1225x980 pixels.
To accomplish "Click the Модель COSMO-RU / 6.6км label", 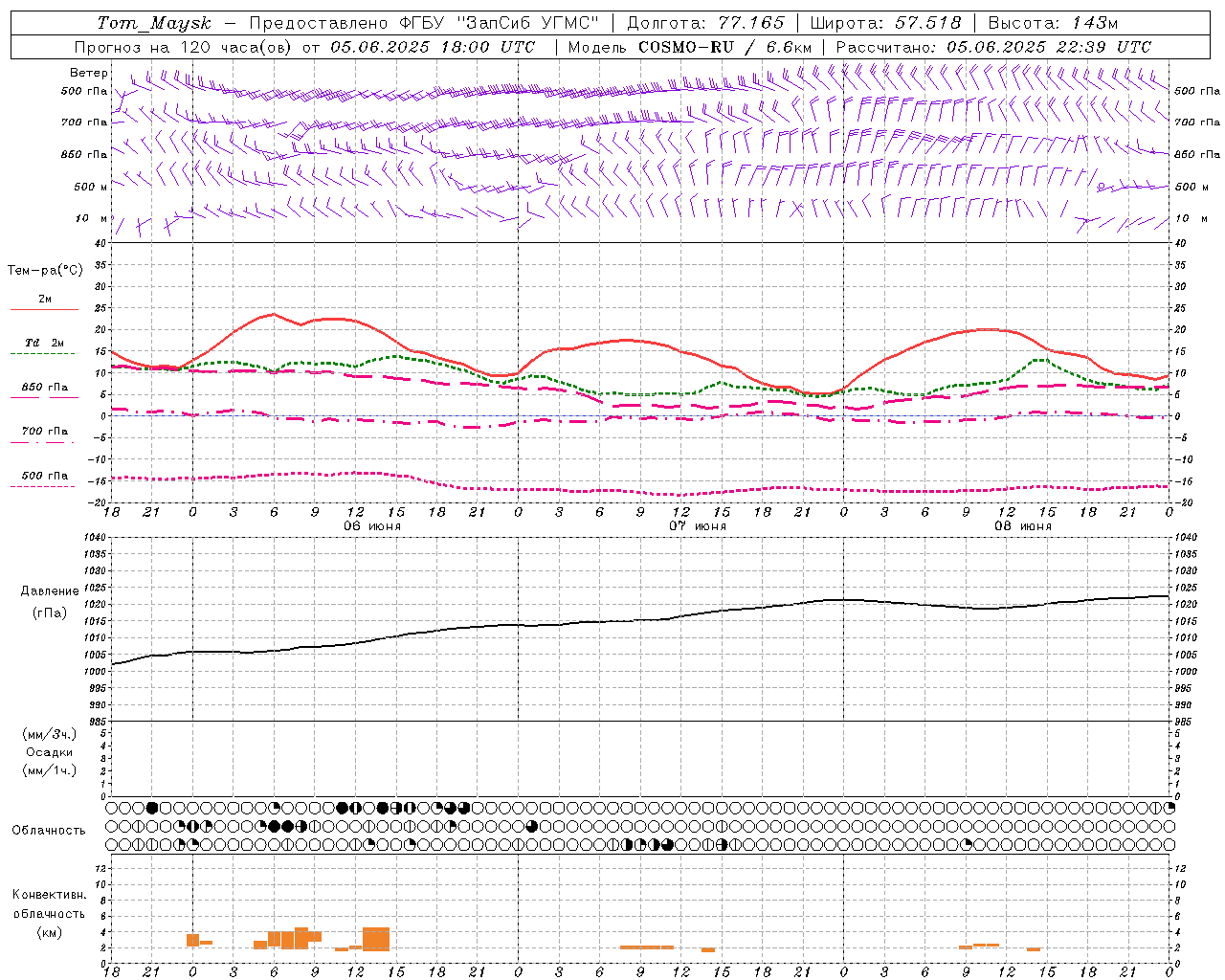I will (690, 47).
